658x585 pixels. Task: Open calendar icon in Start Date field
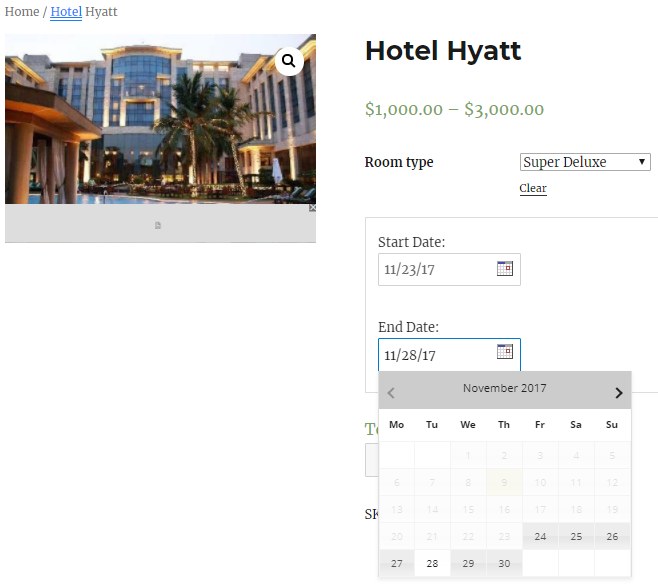(x=504, y=269)
